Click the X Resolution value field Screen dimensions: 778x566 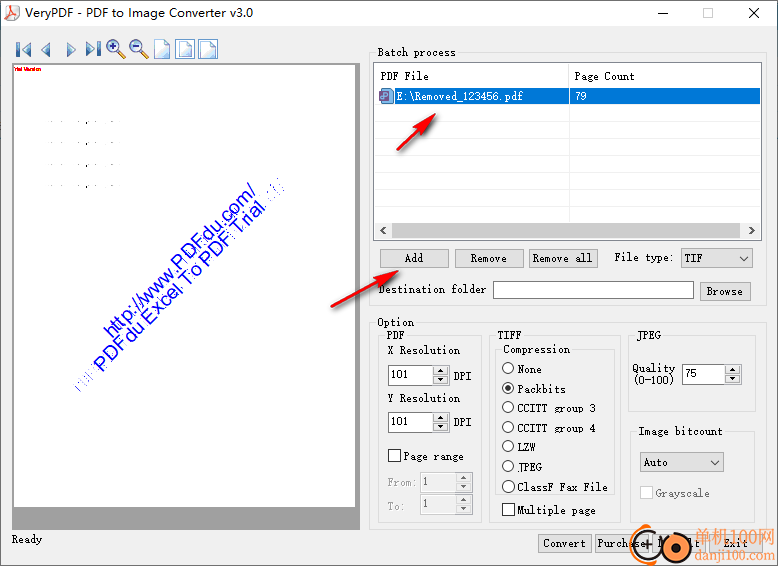click(410, 375)
